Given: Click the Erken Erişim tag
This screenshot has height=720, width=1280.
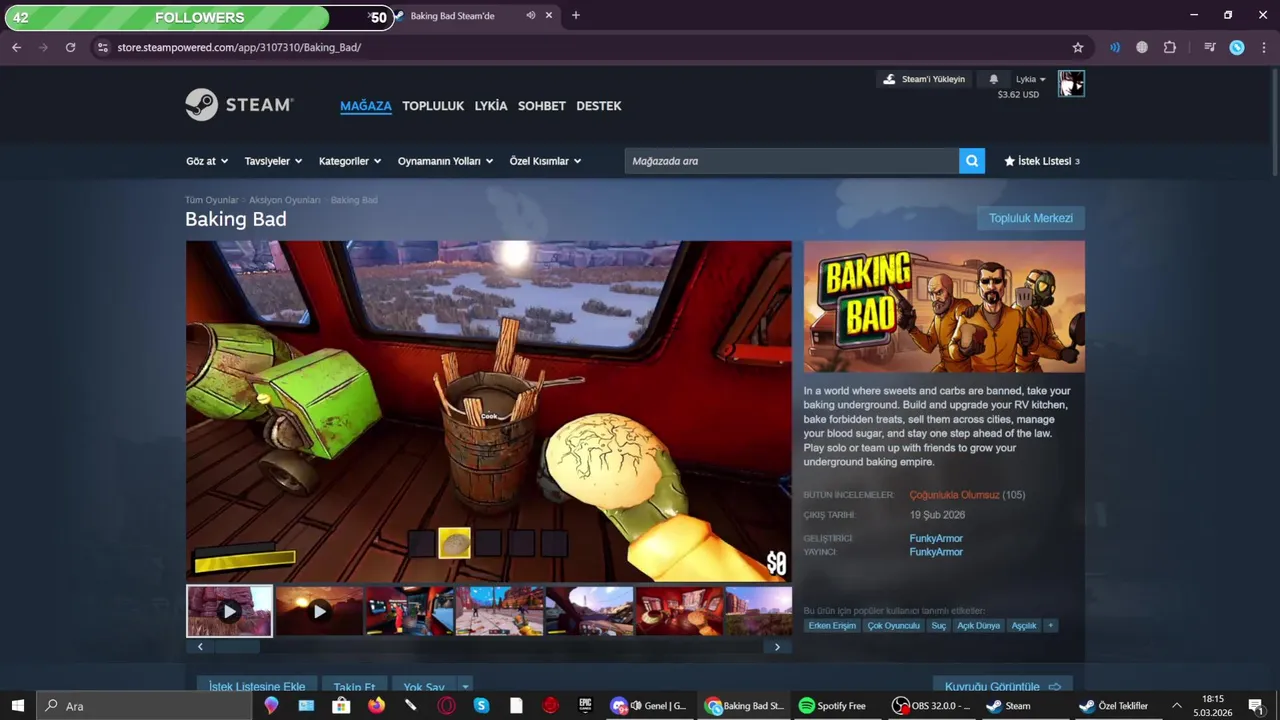Looking at the screenshot, I should 832,625.
